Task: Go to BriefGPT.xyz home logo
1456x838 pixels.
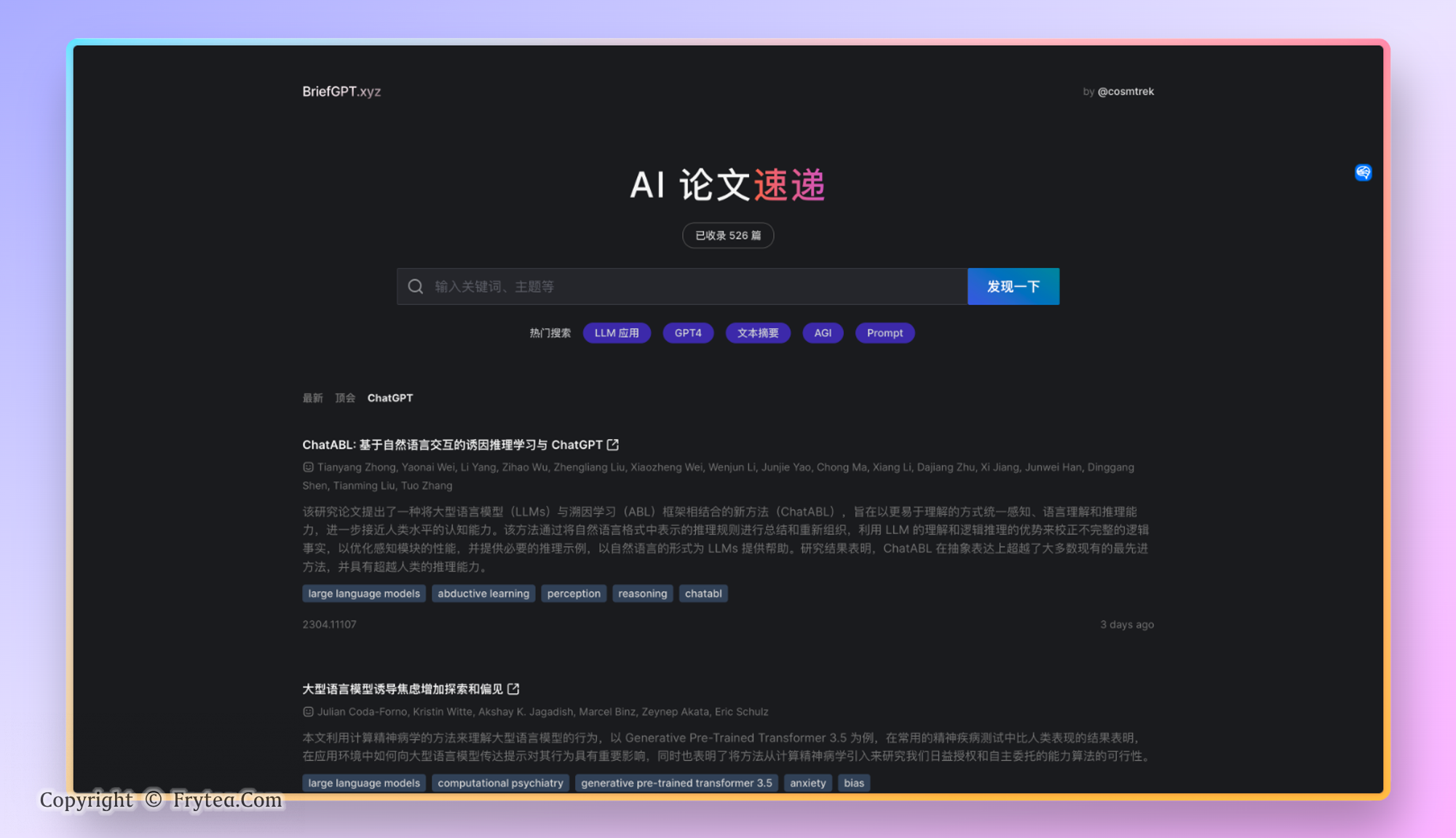Action: 341,92
